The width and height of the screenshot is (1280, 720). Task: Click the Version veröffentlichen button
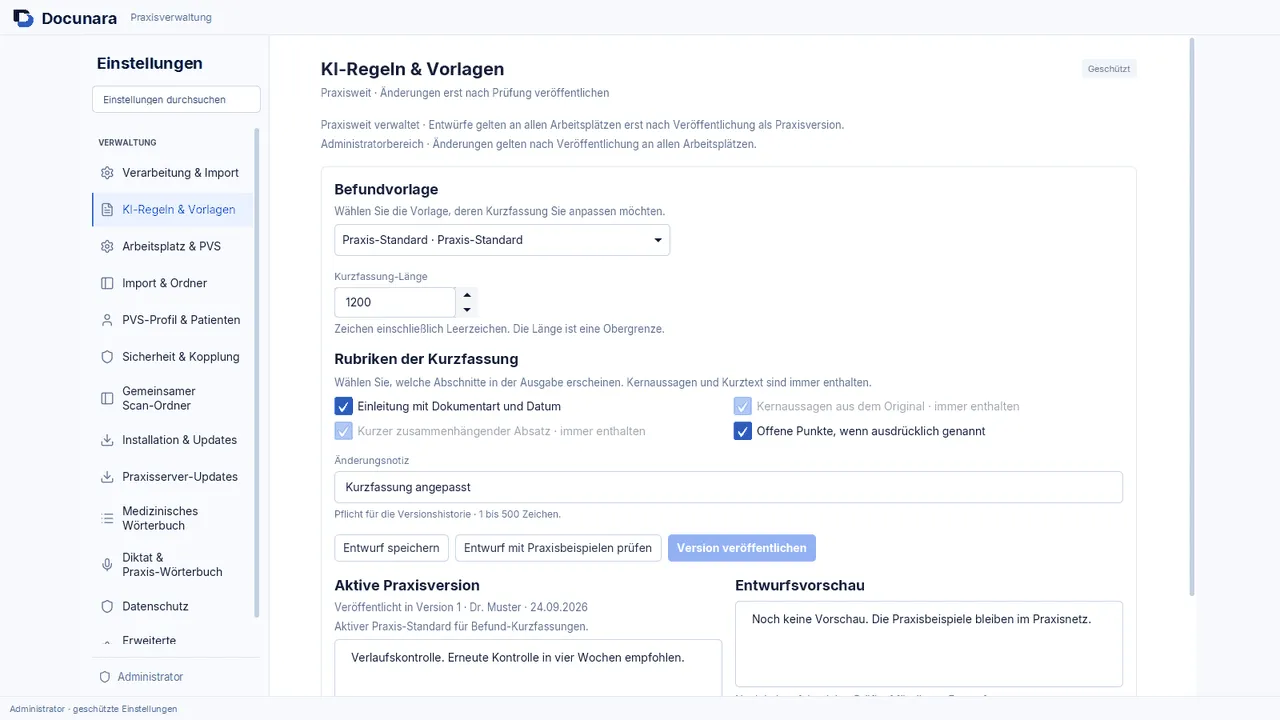tap(742, 548)
